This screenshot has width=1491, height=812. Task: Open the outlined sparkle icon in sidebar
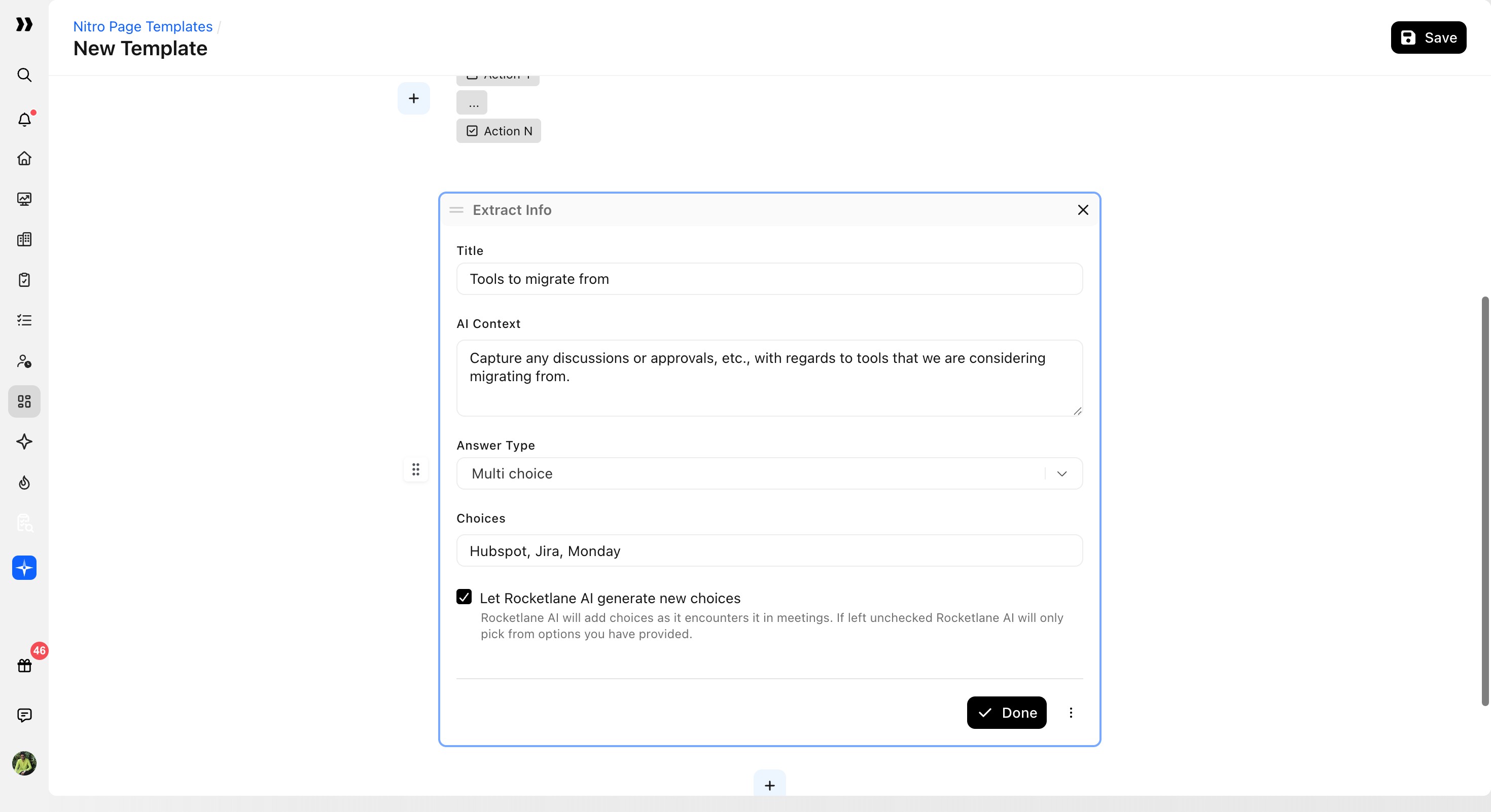pyautogui.click(x=24, y=442)
